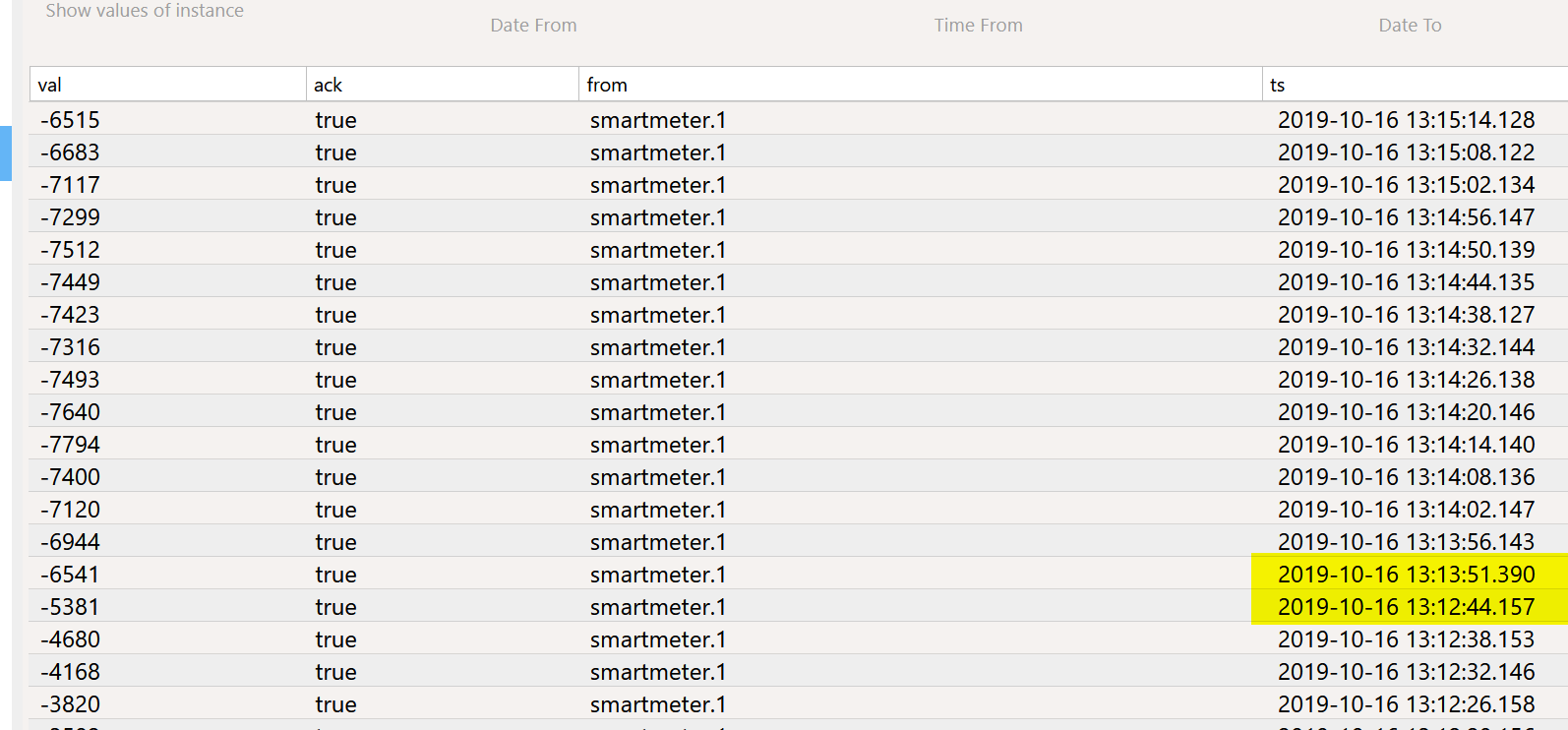This screenshot has width=1568, height=730.
Task: Click the ack cell in -7117 row
Action: coord(335,185)
